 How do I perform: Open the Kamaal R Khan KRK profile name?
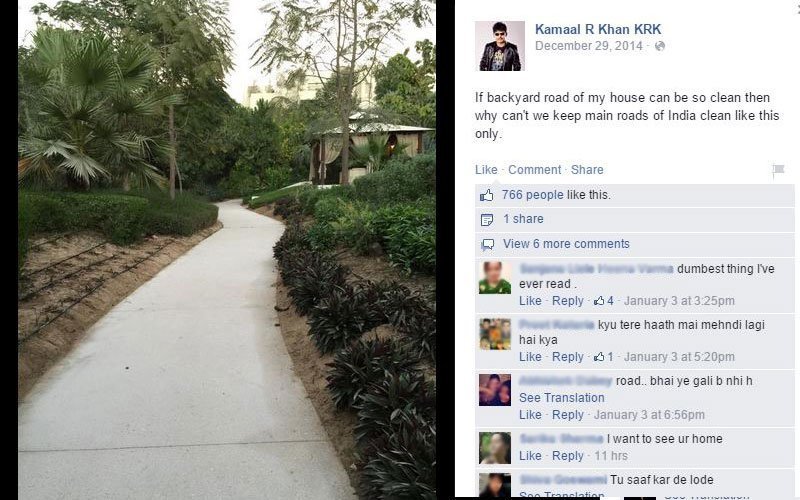(x=598, y=30)
